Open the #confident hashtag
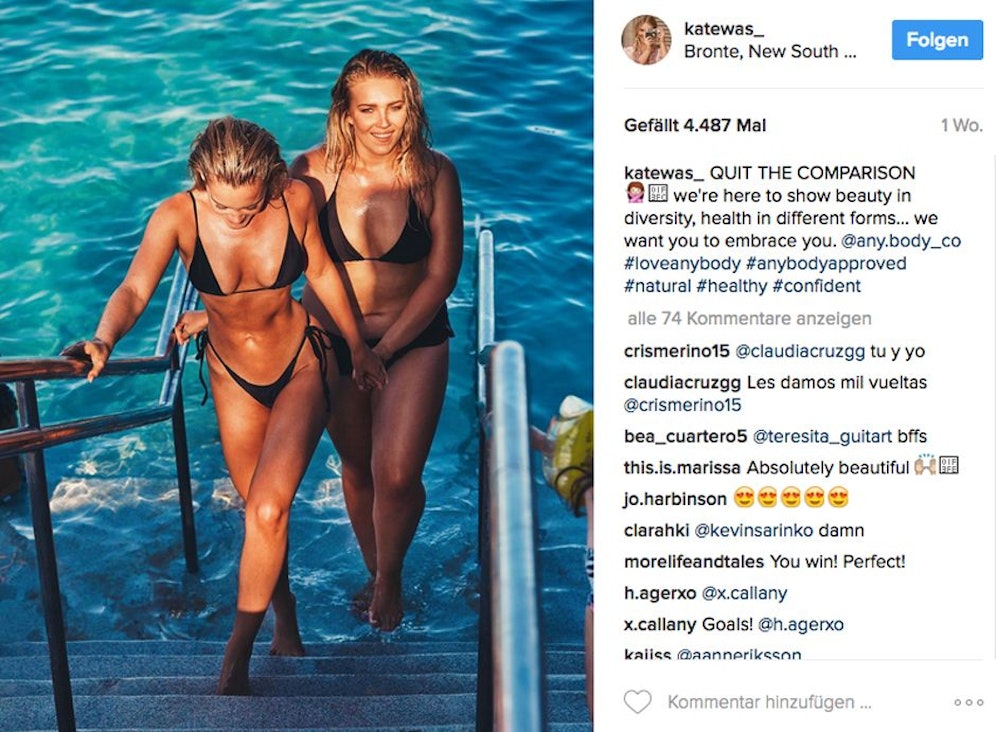This screenshot has height=732, width=996. [x=816, y=286]
